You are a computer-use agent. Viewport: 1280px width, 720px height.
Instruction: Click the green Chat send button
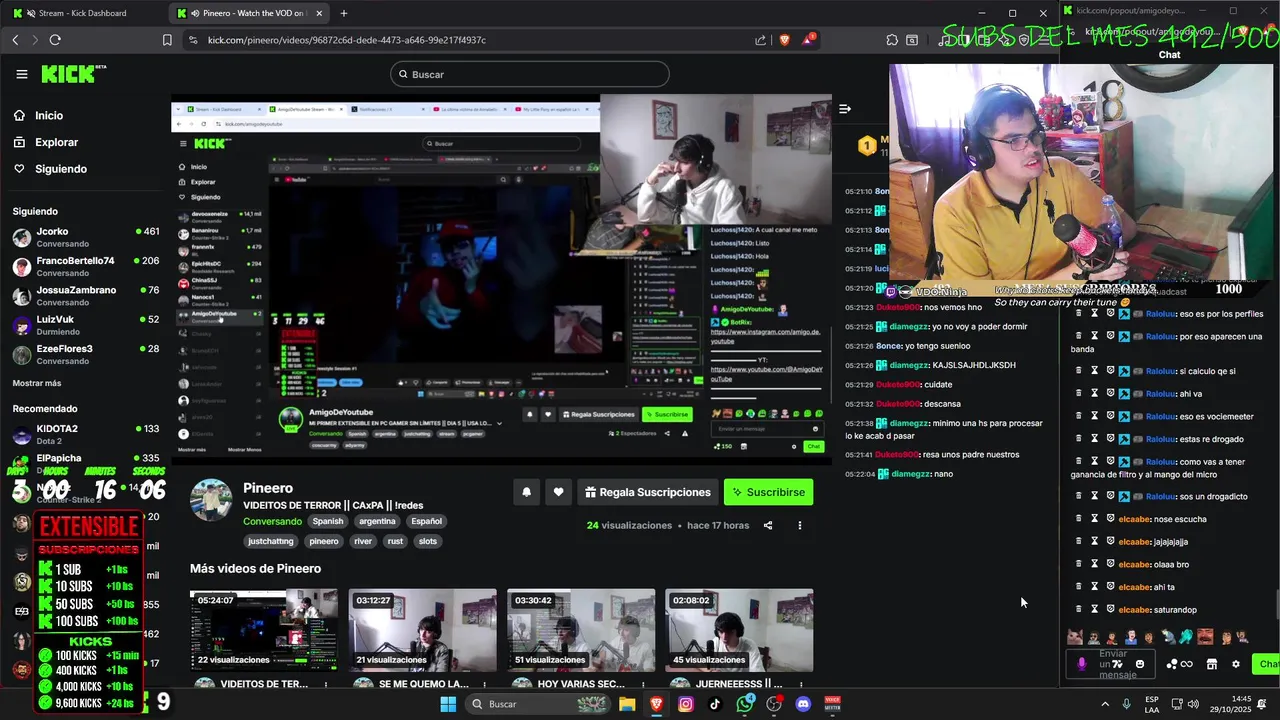coord(1268,664)
